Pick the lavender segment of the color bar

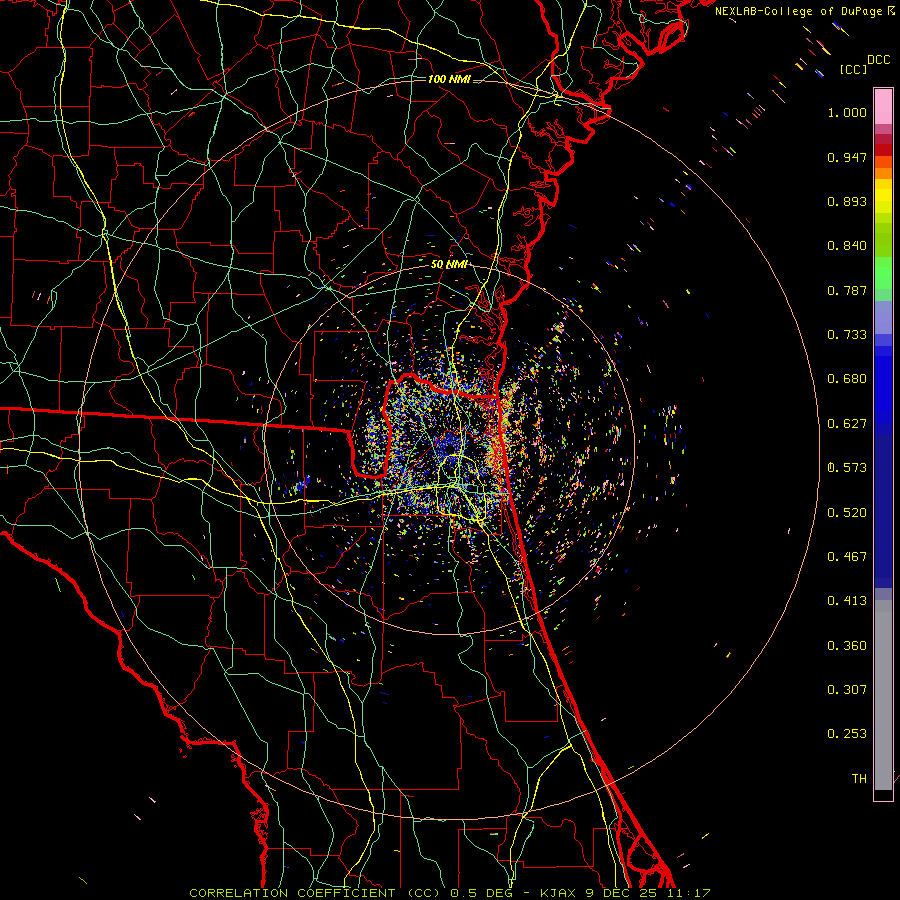pyautogui.click(x=883, y=318)
